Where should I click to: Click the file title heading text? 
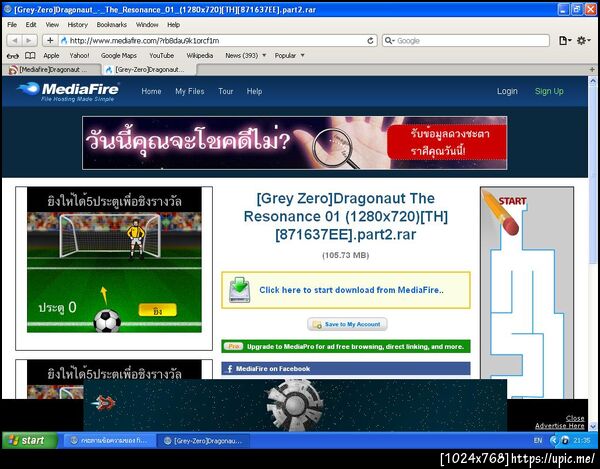pyautogui.click(x=346, y=217)
